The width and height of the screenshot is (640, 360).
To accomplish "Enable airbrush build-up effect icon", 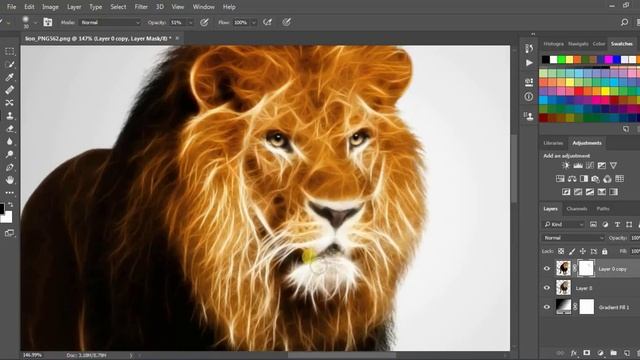I will tap(267, 22).
